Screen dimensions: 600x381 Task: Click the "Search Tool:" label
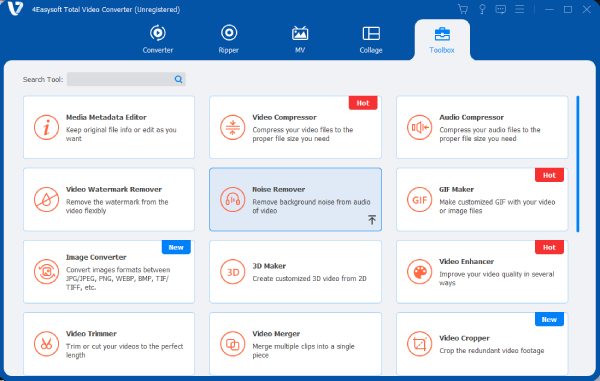tap(43, 80)
